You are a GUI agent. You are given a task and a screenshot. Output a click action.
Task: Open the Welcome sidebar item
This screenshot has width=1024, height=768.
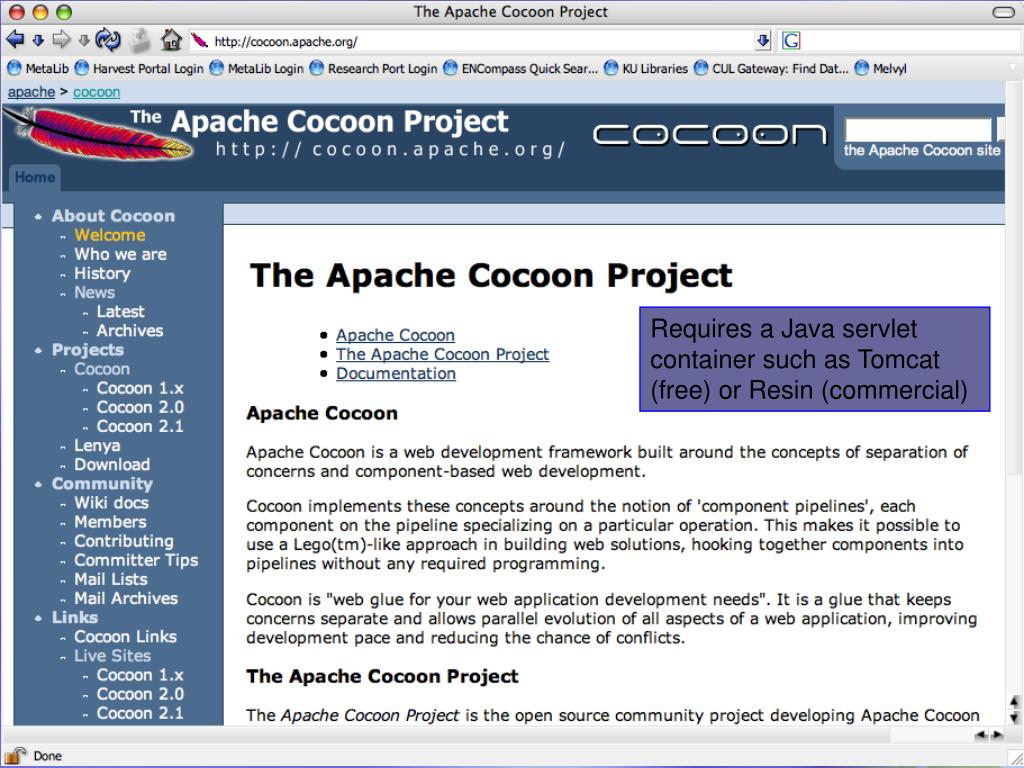[x=110, y=235]
